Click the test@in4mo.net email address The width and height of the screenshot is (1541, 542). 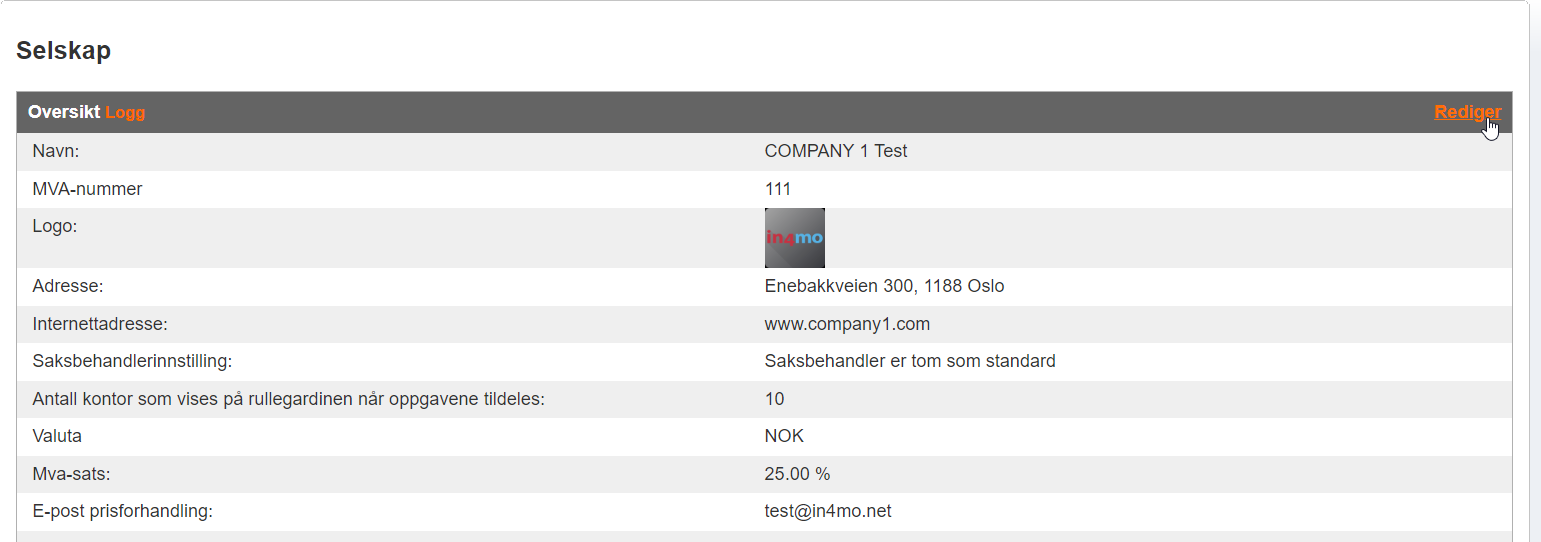(827, 511)
